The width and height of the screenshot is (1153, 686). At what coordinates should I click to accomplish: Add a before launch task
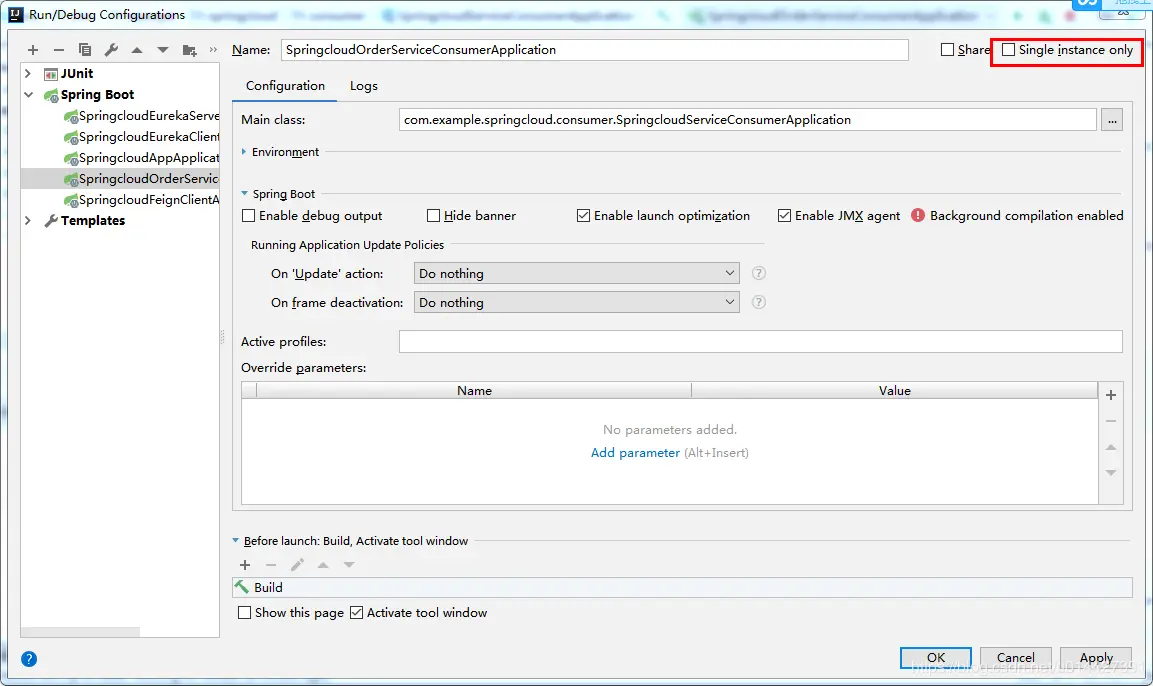[245, 565]
